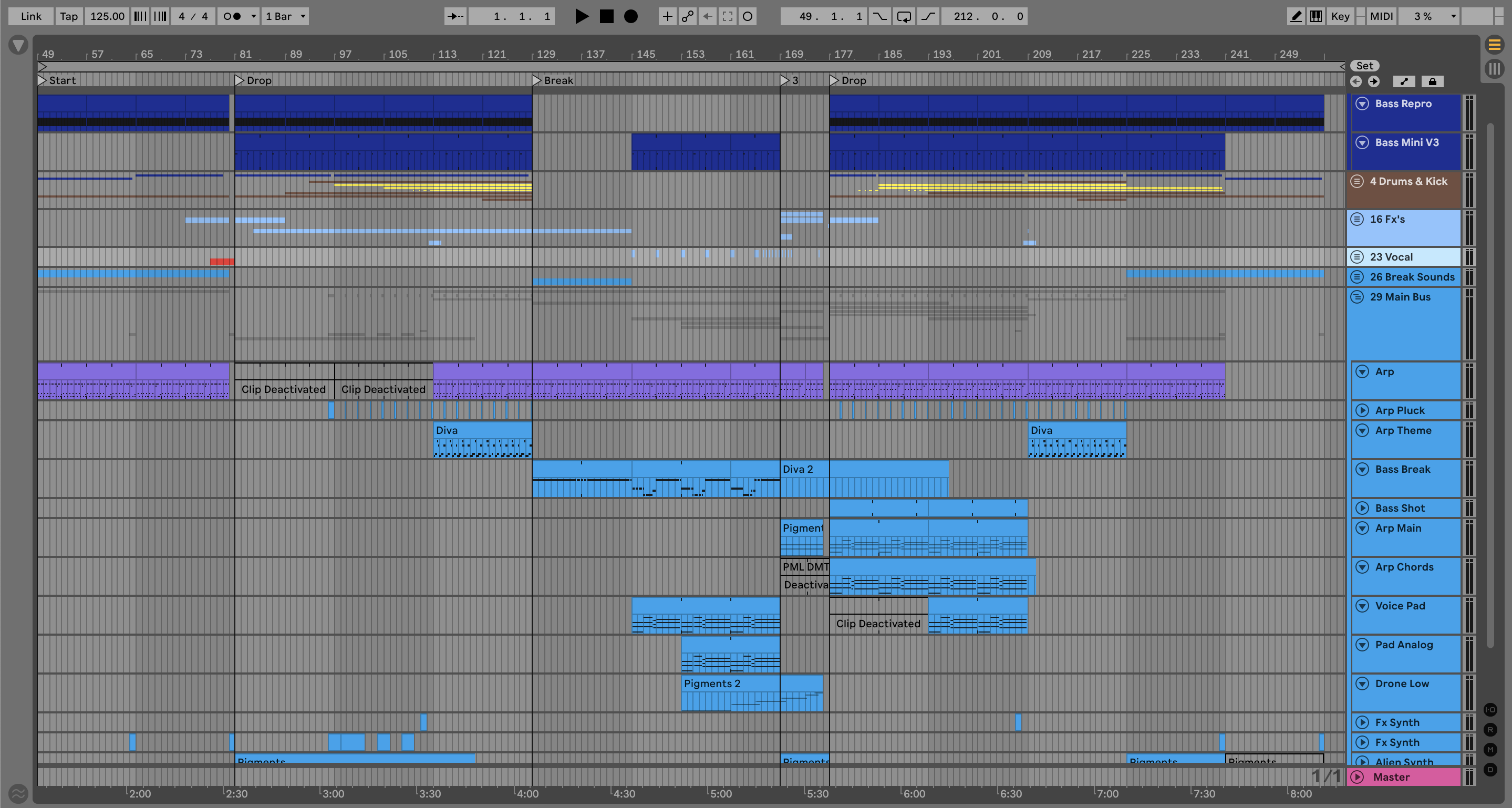The image size is (1512, 808).
Task: Enable MIDI Arrangement Overdub plus button
Action: click(x=667, y=16)
